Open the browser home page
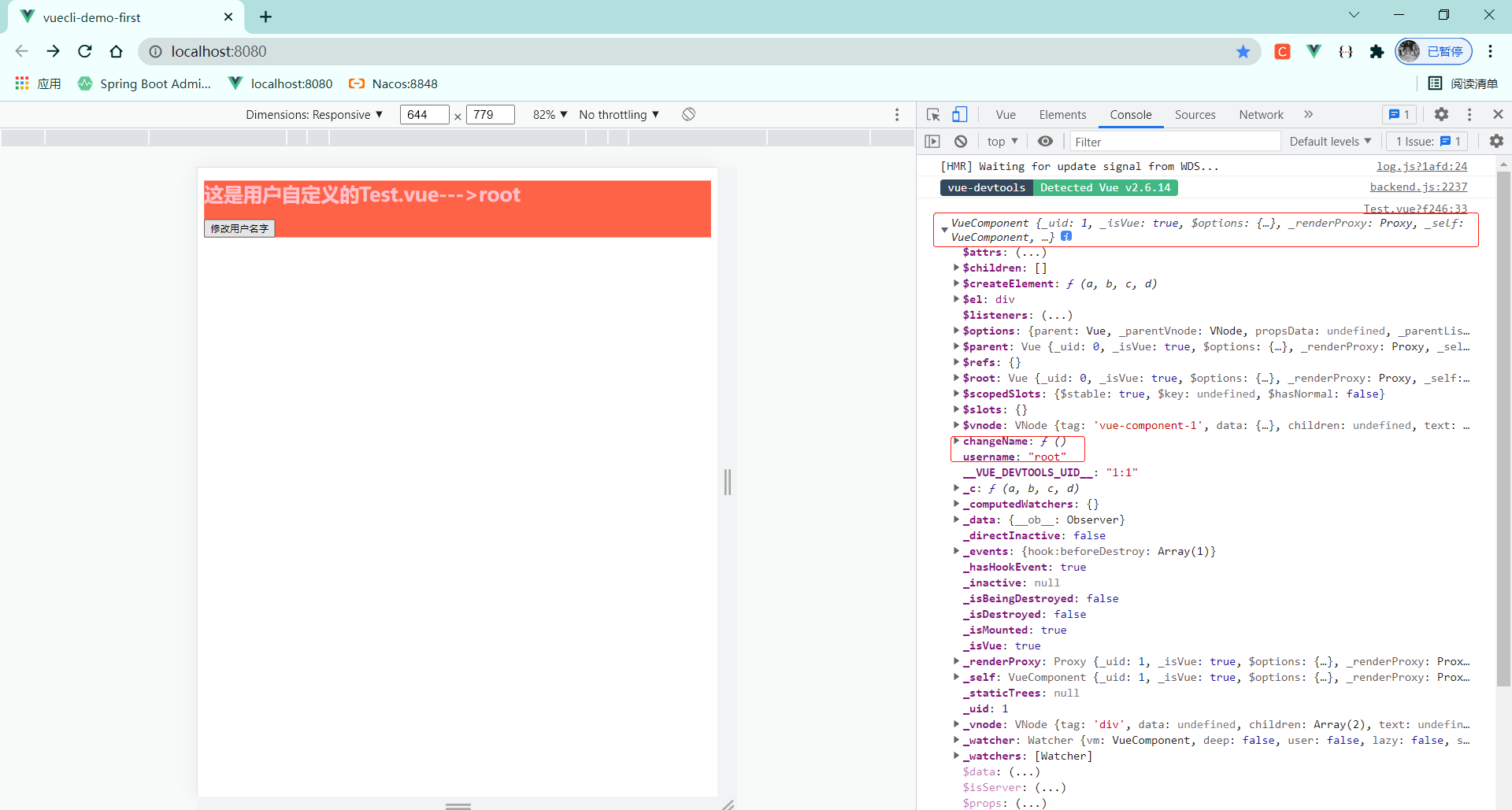Image resolution: width=1512 pixels, height=810 pixels. pyautogui.click(x=117, y=51)
